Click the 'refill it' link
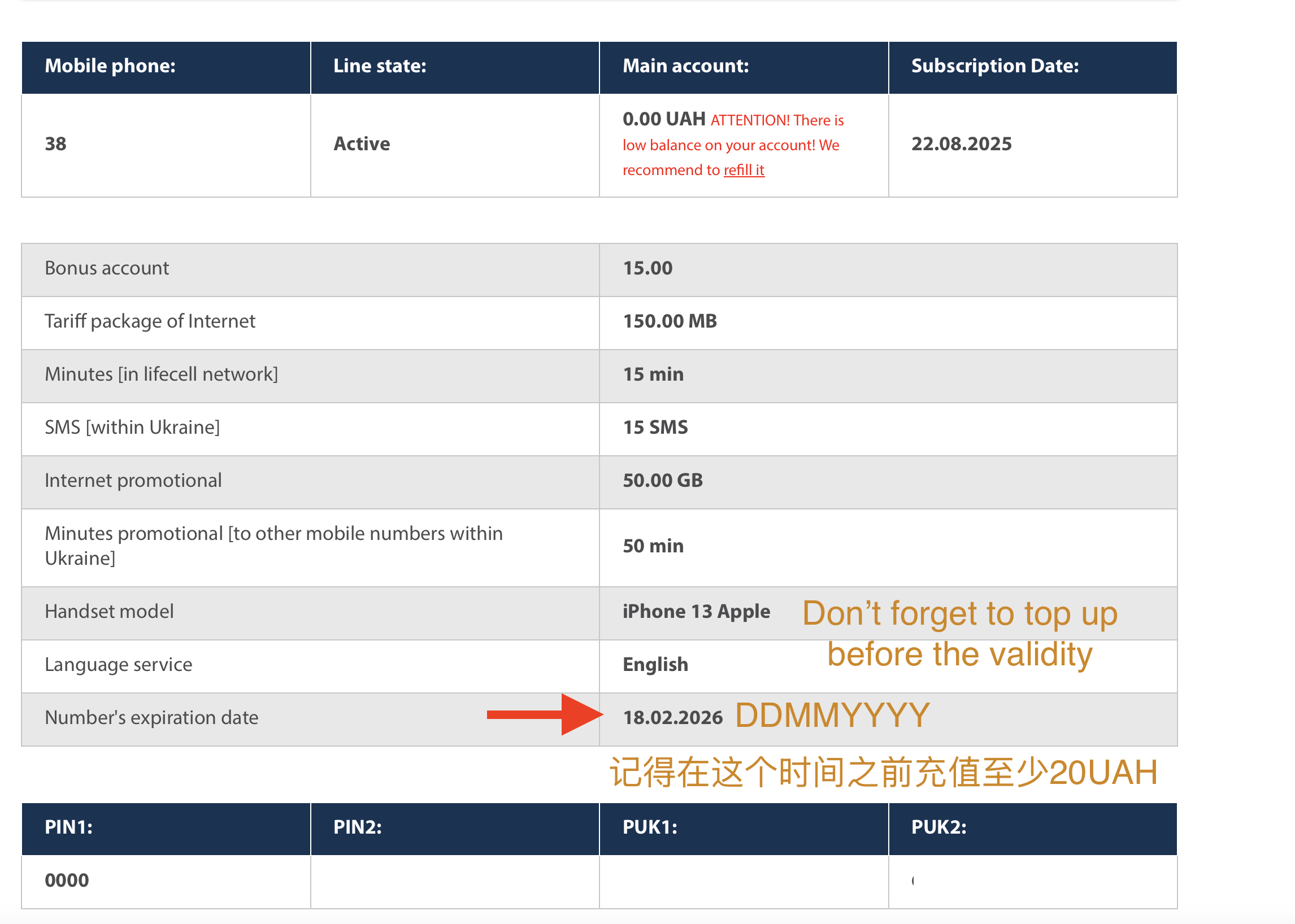1295x924 pixels. click(744, 170)
